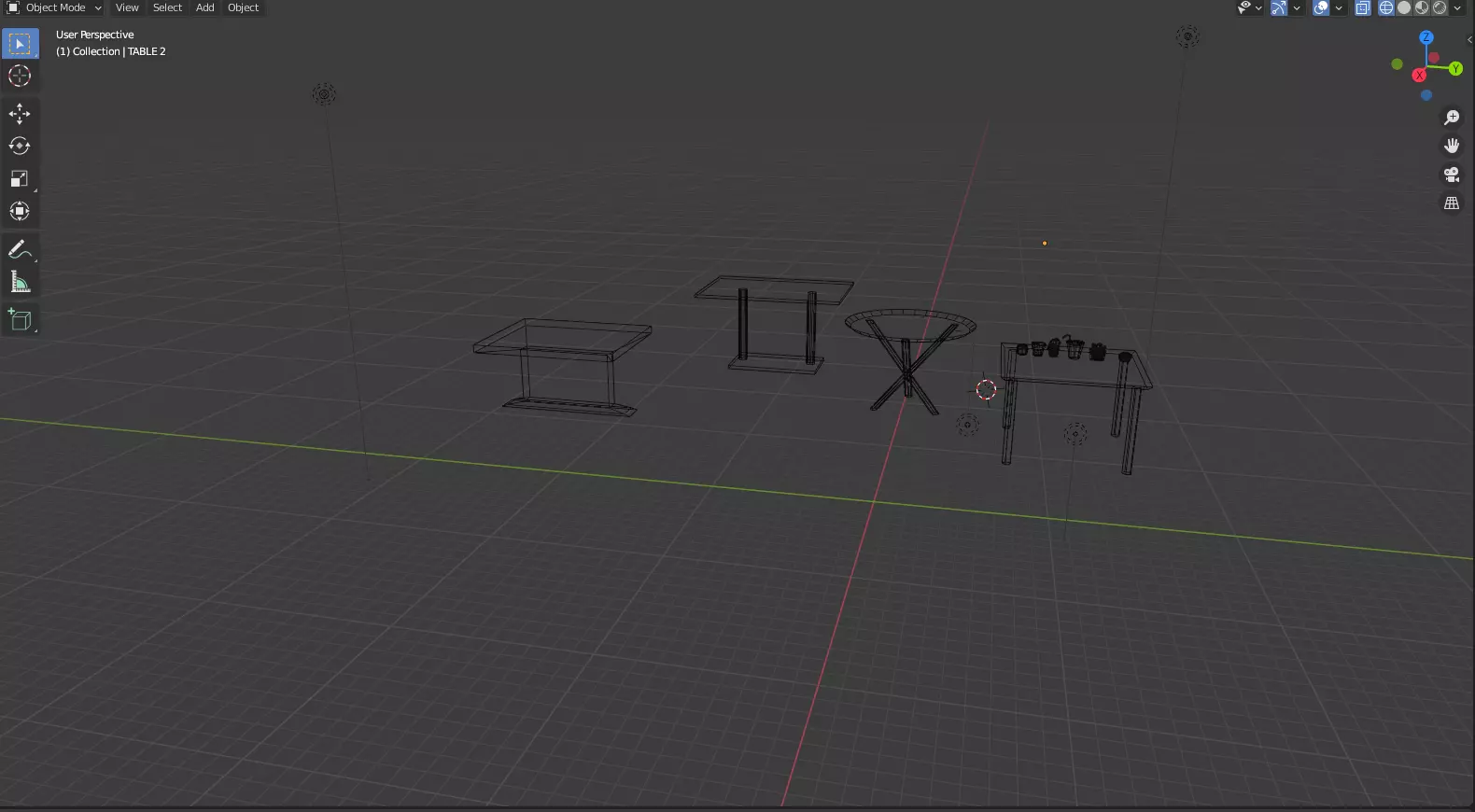Switch perspective/orthographic with grid icon
This screenshot has width=1475, height=812.
pos(1452,203)
